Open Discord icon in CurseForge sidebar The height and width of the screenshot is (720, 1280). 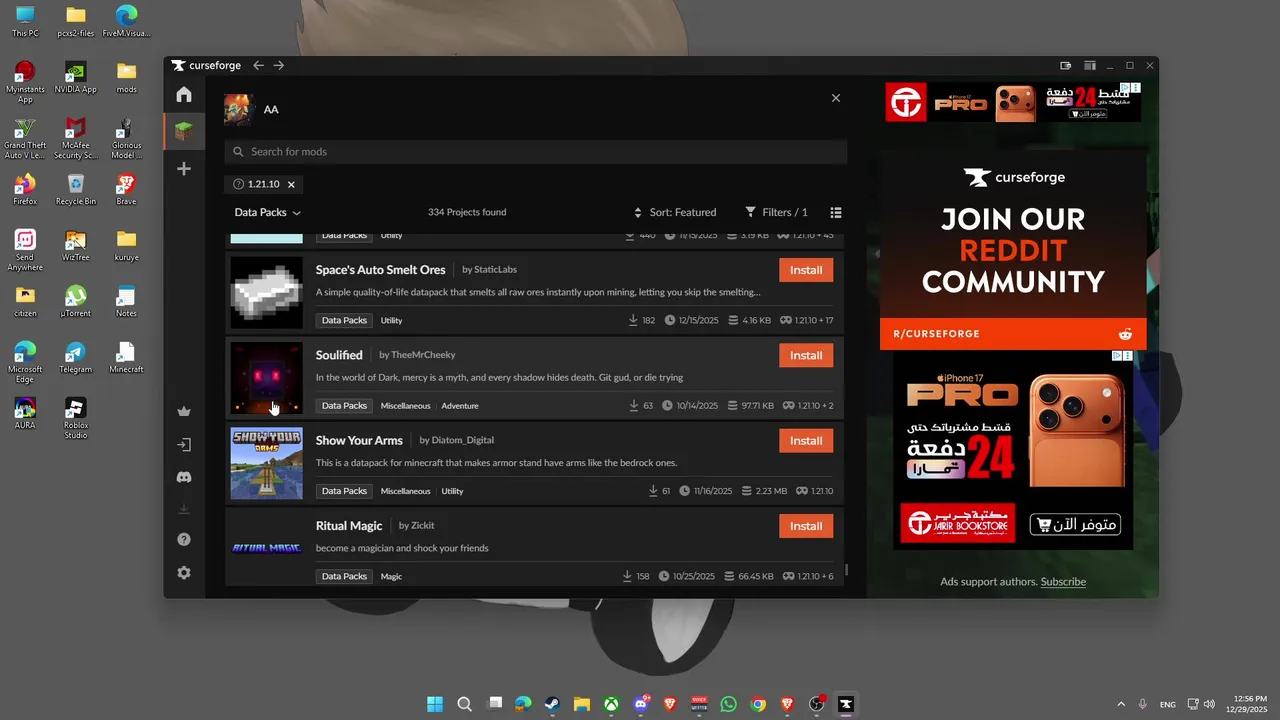click(x=184, y=478)
